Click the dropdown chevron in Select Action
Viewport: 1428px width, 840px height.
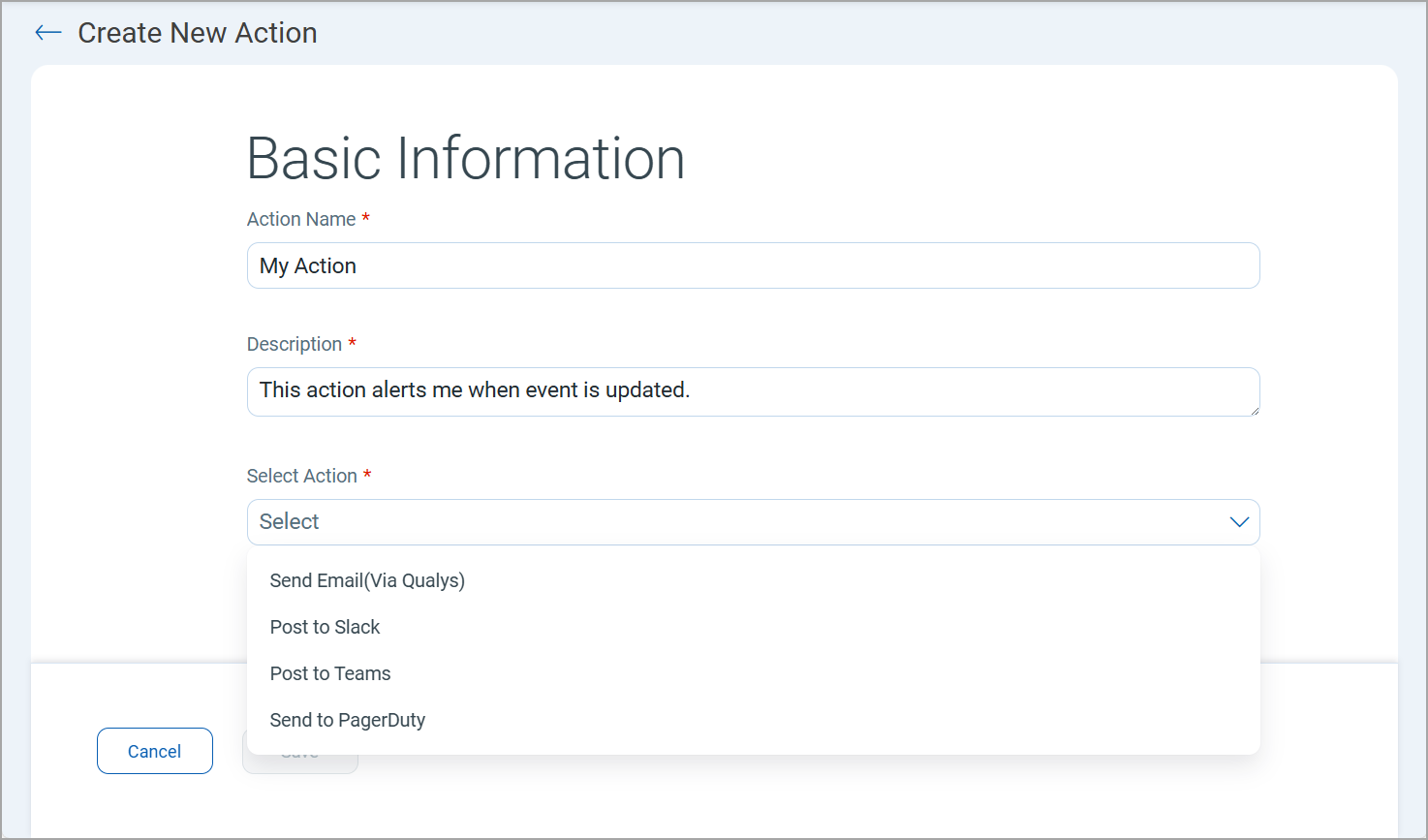point(1238,522)
